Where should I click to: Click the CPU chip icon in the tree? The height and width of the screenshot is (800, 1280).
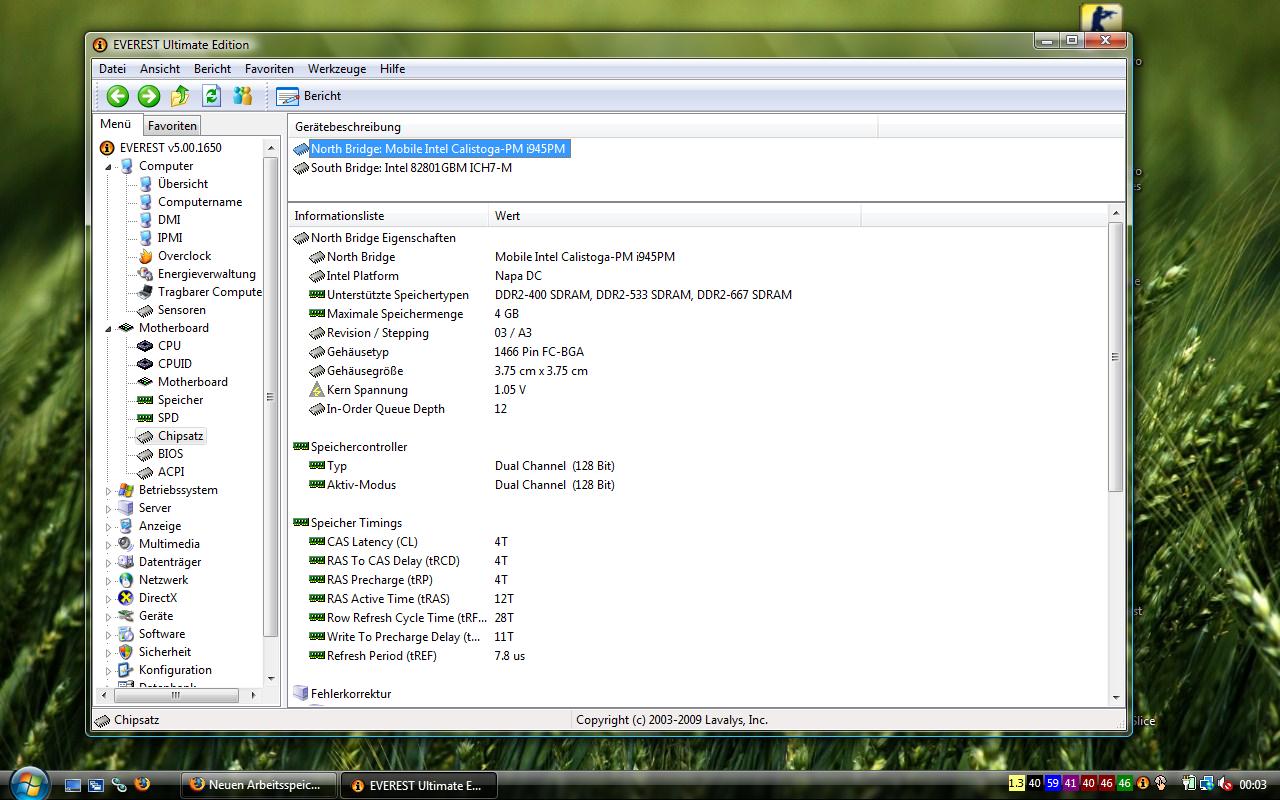[145, 346]
